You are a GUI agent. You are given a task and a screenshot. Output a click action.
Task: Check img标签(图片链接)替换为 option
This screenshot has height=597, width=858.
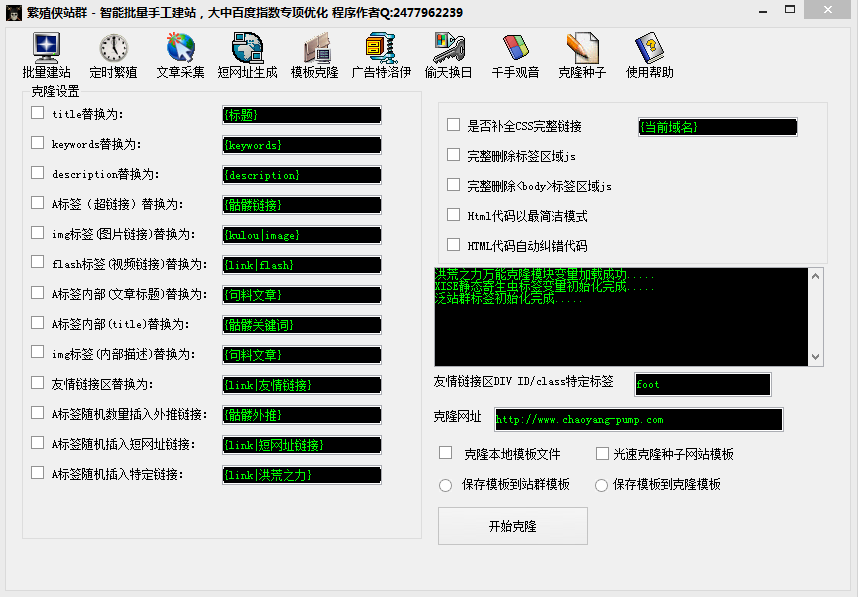click(x=38, y=233)
